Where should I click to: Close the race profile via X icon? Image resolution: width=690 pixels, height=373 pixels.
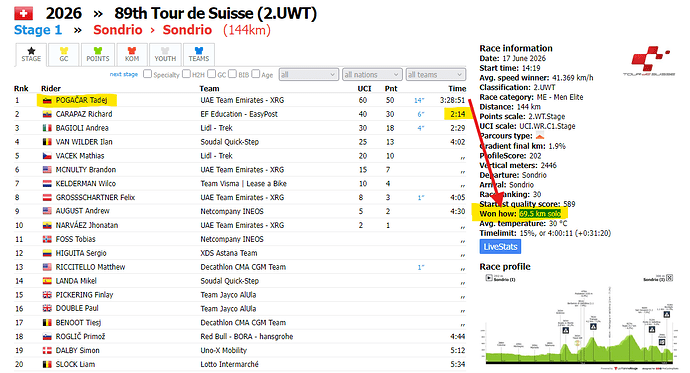click(669, 278)
